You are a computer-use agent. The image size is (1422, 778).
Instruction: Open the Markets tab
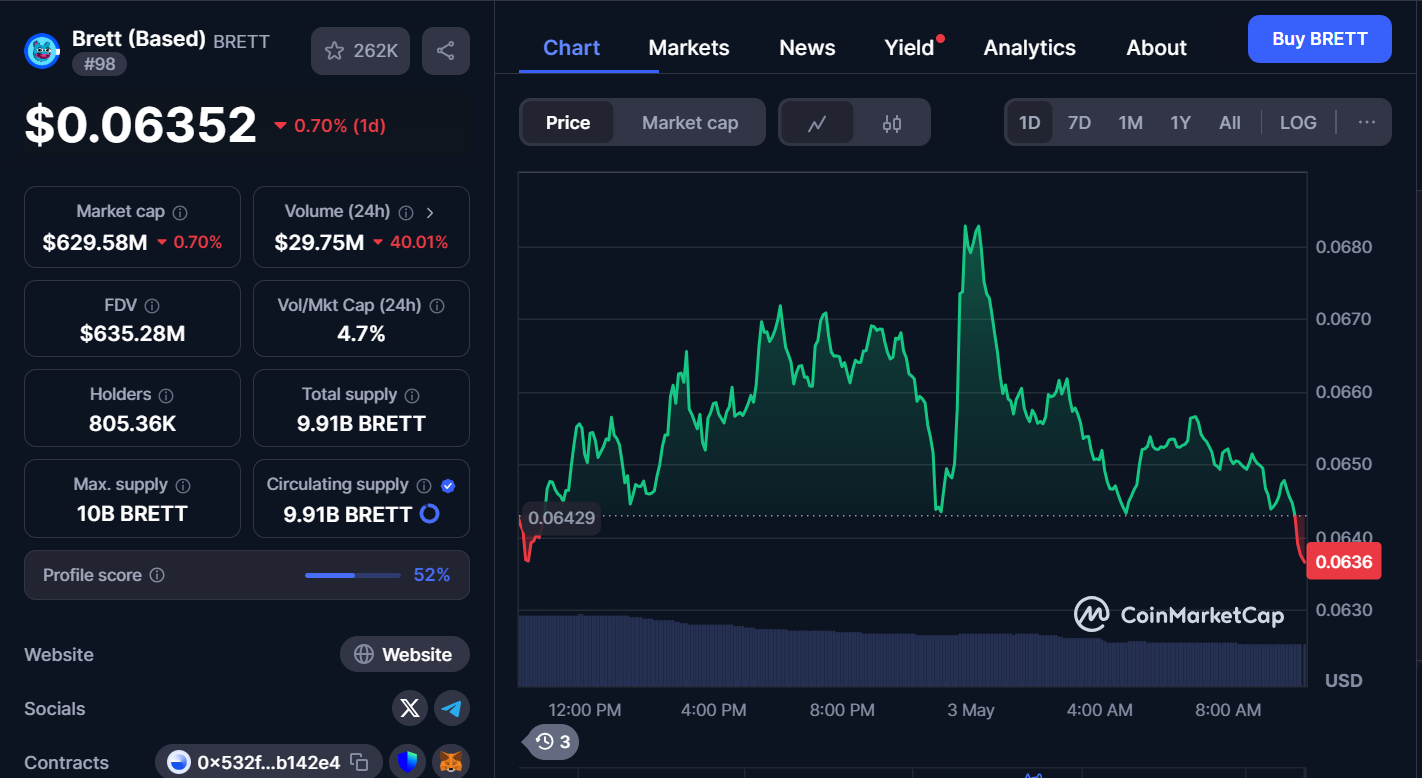coord(689,47)
